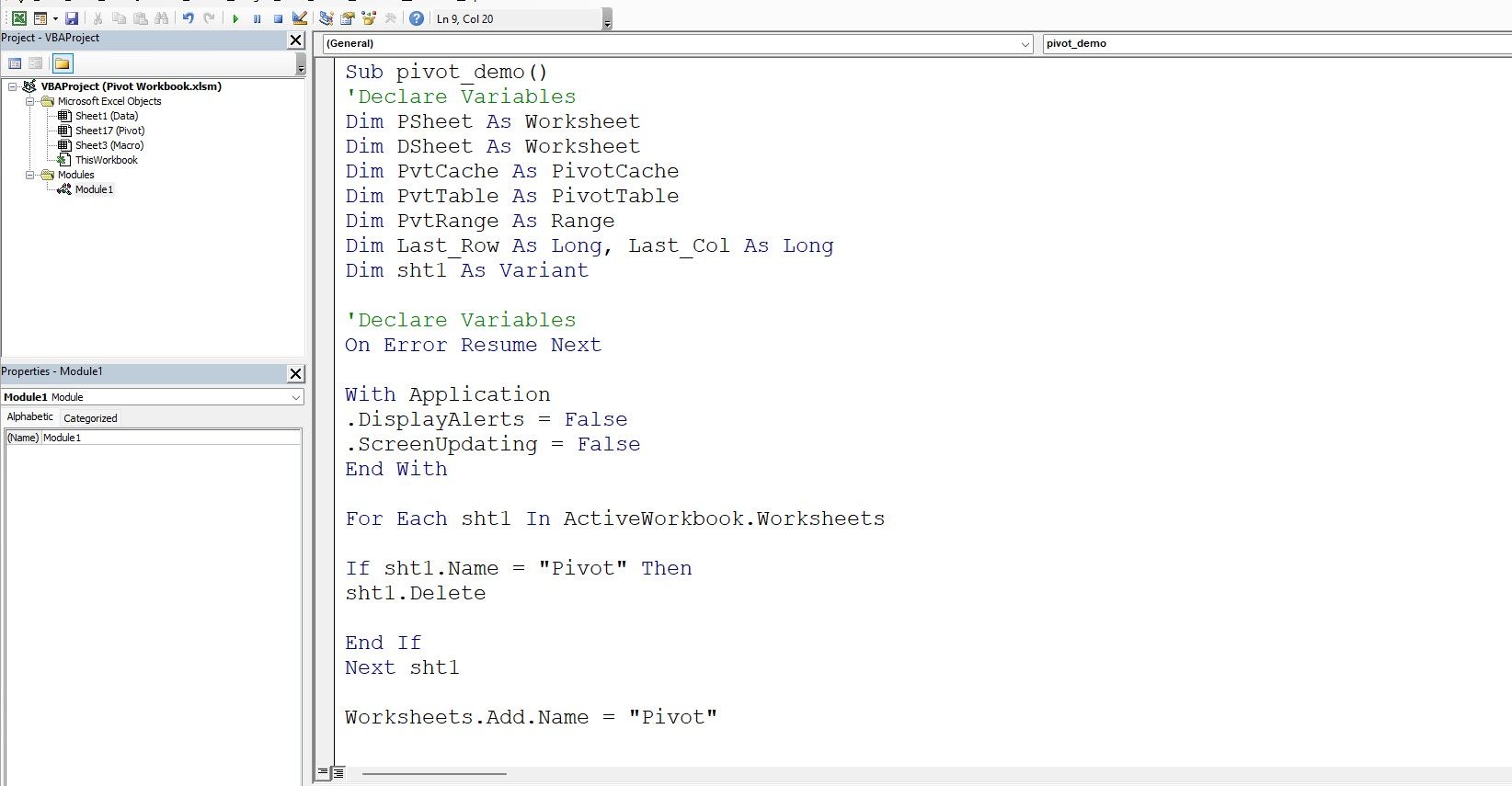Run the macro with the green play icon
The image size is (1512, 786).
pos(235,18)
